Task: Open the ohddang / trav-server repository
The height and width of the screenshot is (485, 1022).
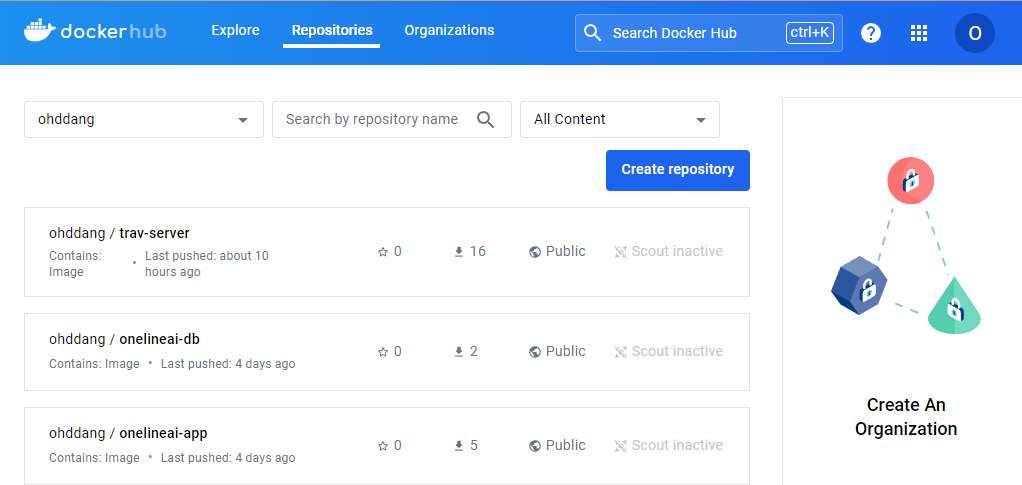Action: pyautogui.click(x=119, y=233)
